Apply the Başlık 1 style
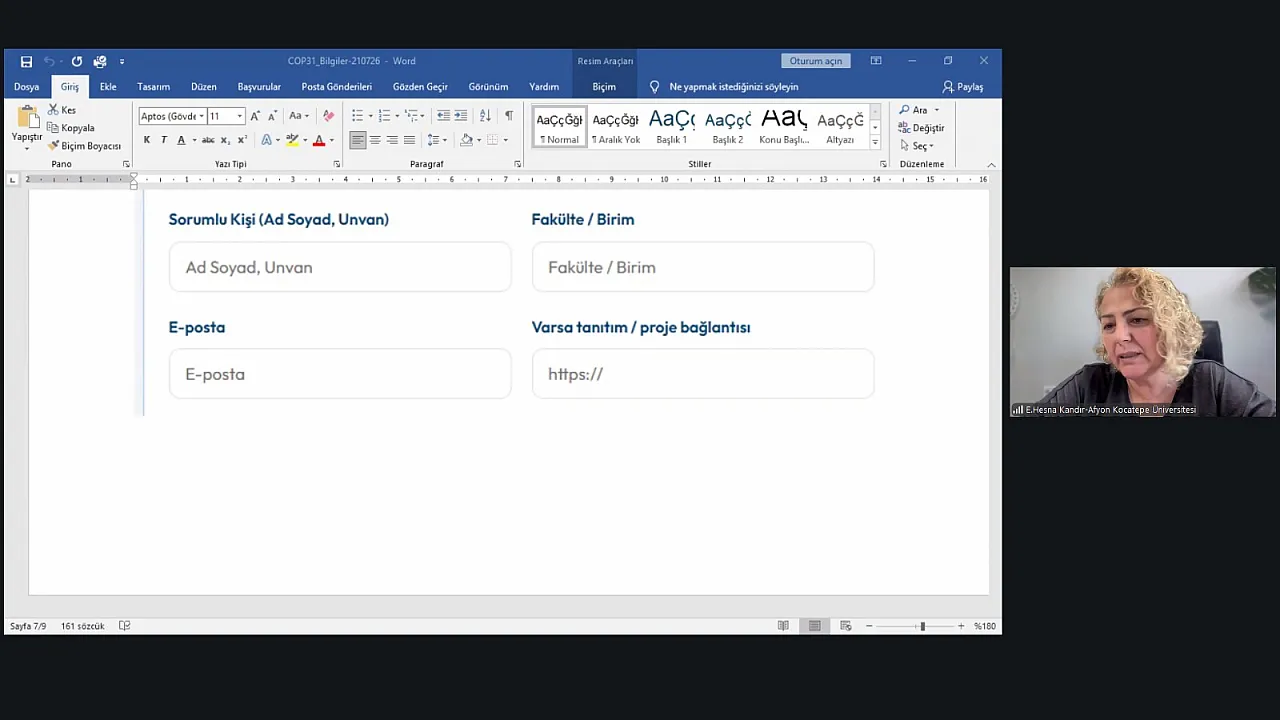The image size is (1280, 720). click(x=672, y=127)
